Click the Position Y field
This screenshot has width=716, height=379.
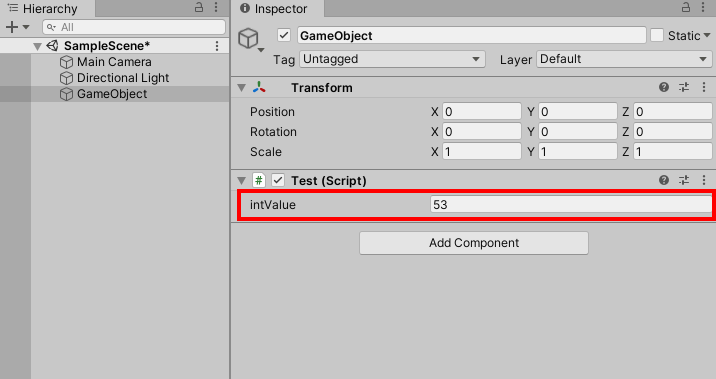click(x=578, y=111)
